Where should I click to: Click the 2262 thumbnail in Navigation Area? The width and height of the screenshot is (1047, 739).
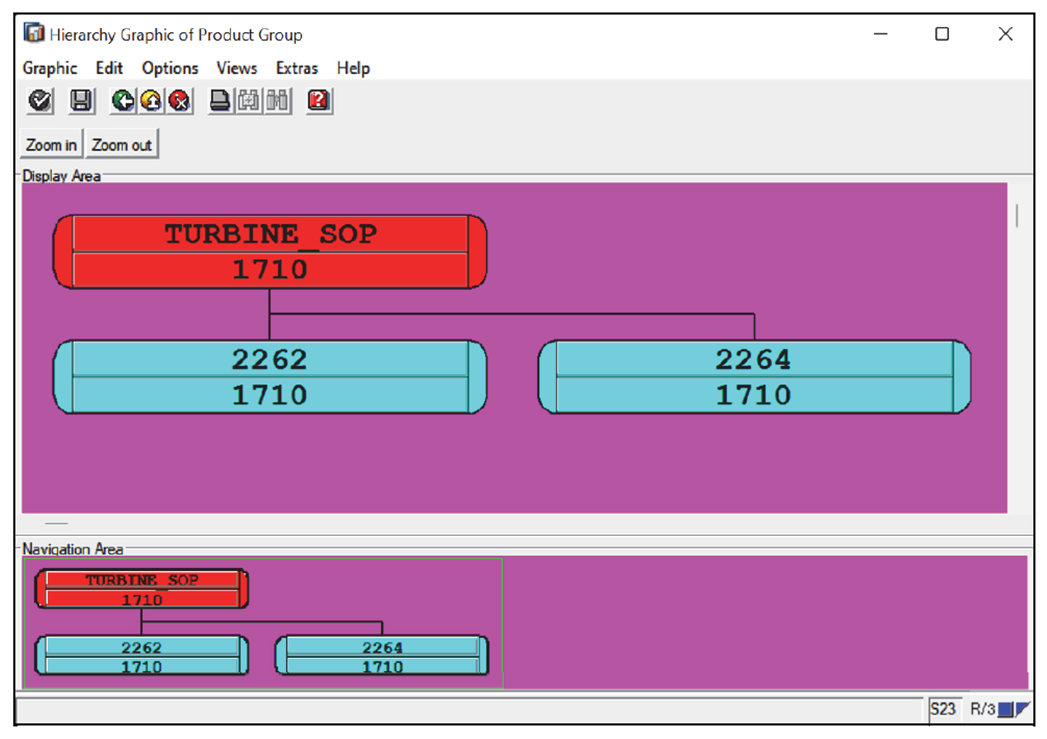pyautogui.click(x=142, y=656)
